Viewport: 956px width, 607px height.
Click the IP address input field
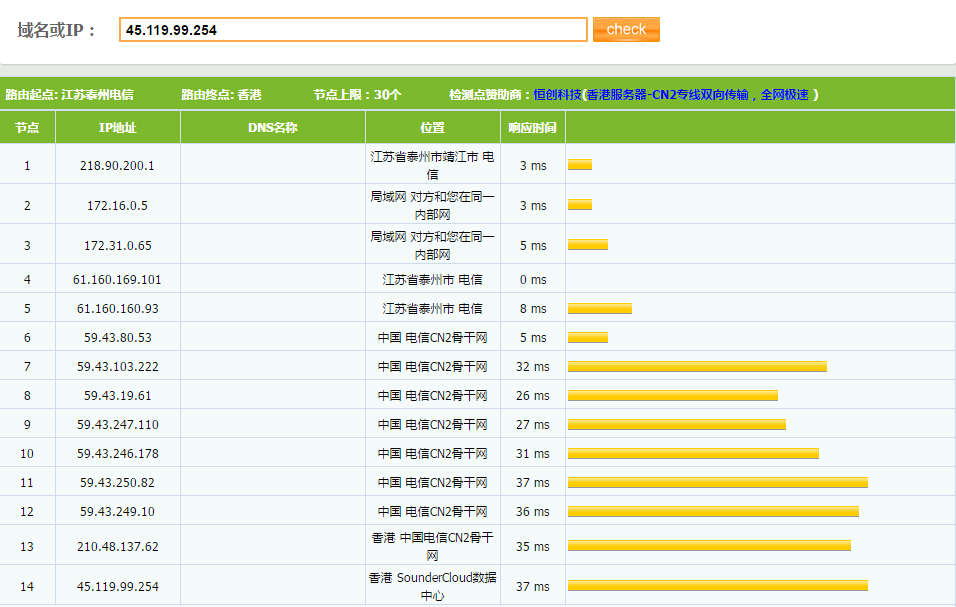352,30
